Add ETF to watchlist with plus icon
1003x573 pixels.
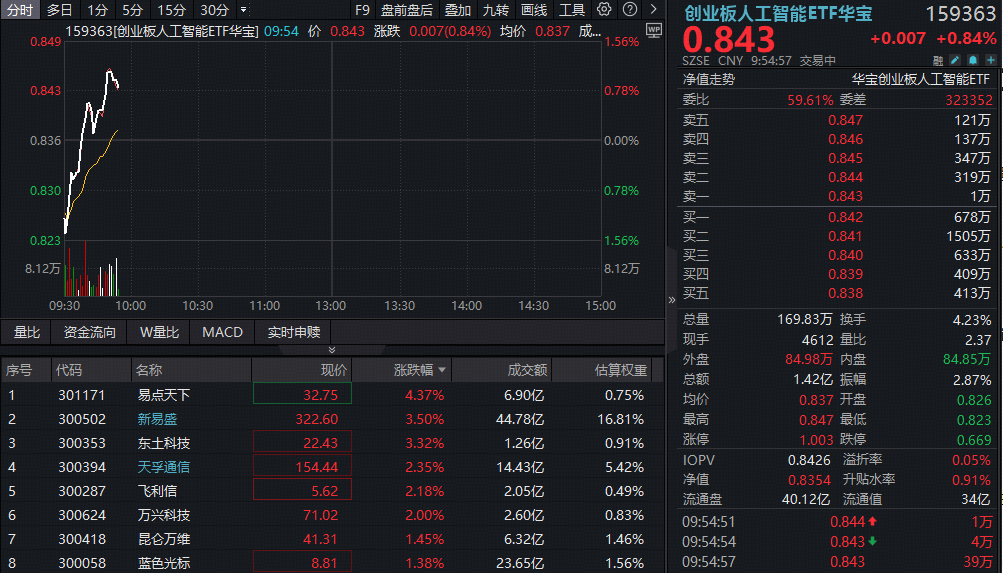point(993,61)
